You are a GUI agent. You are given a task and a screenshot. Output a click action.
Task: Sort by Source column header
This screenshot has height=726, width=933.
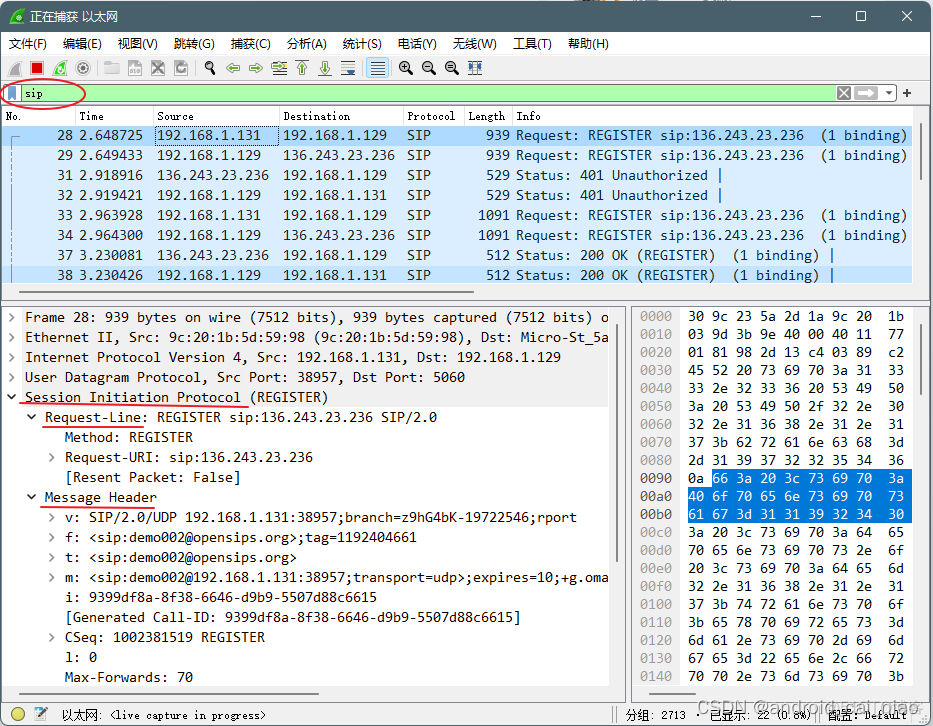[x=216, y=116]
